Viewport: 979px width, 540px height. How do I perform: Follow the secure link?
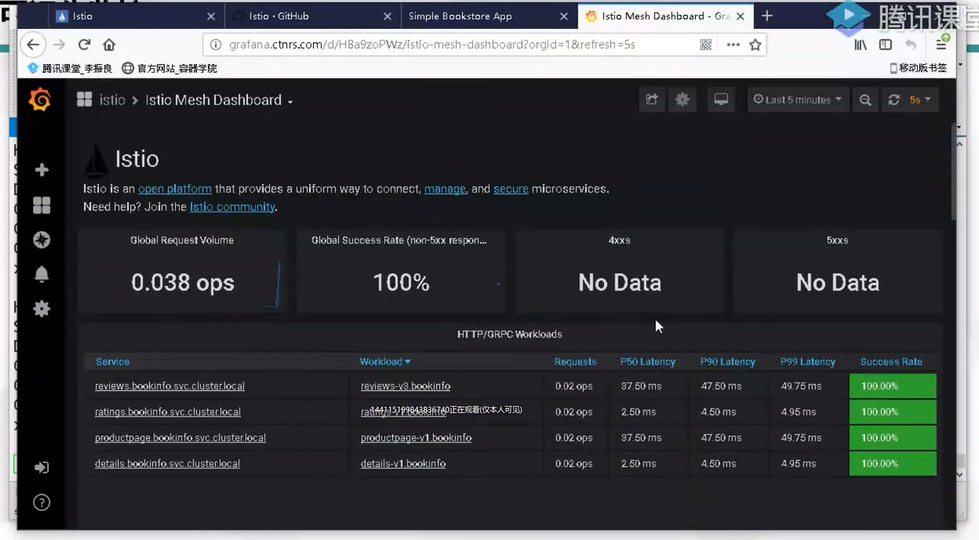[511, 189]
